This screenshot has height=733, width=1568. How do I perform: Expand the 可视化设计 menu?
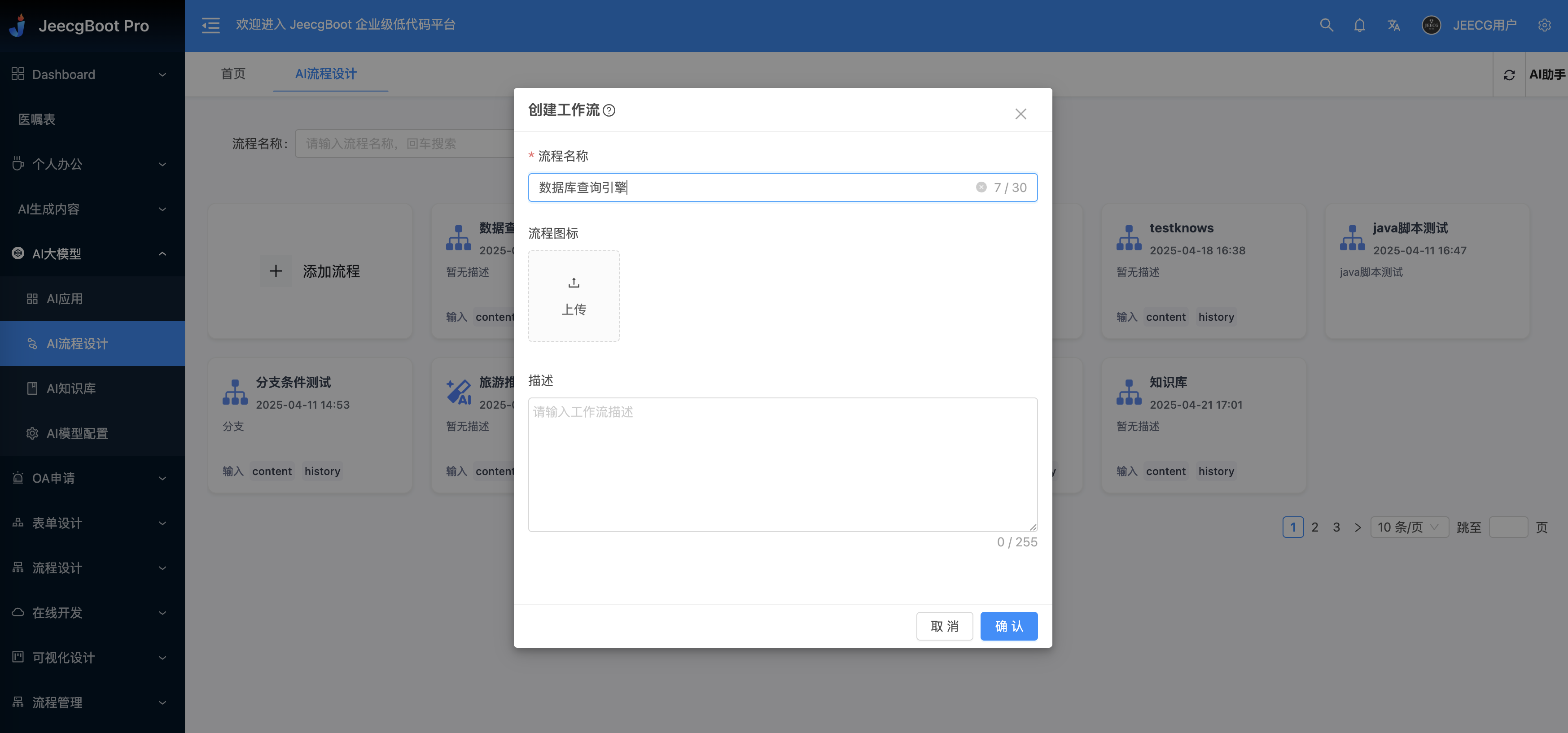pyautogui.click(x=92, y=657)
